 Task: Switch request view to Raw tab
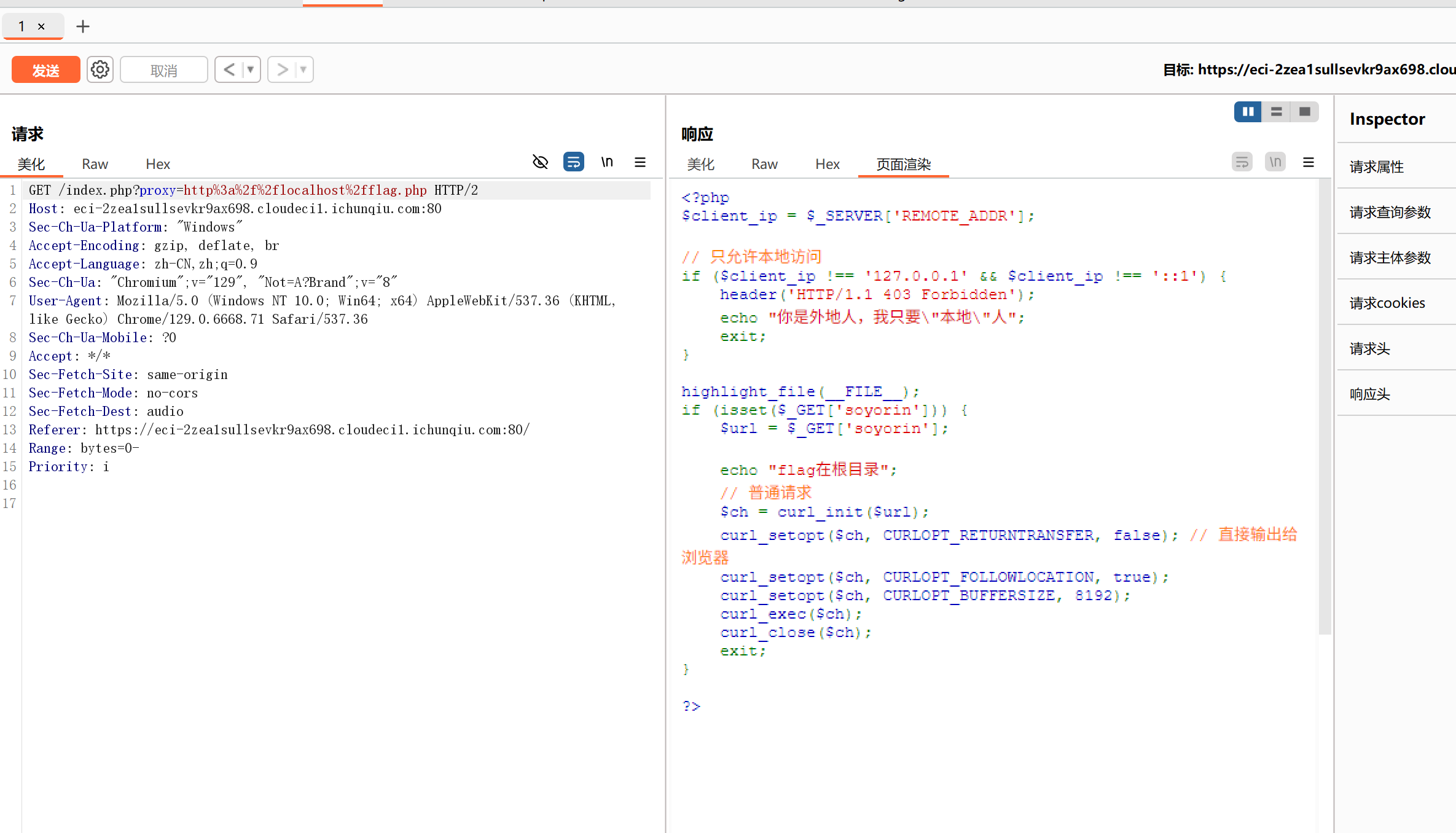95,164
